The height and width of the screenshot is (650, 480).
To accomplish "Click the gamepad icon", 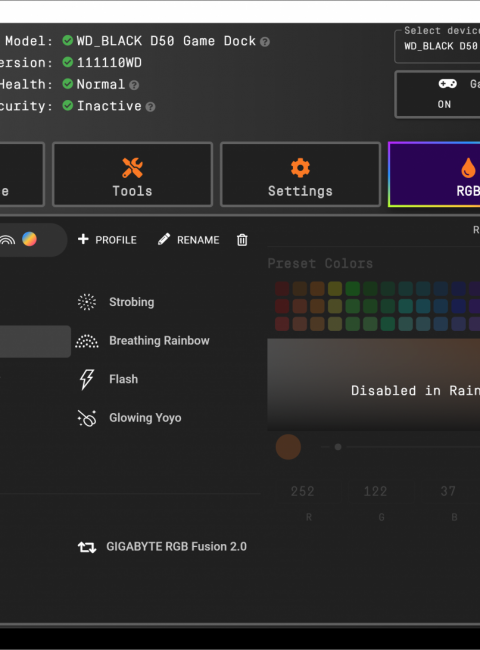I will click(448, 84).
